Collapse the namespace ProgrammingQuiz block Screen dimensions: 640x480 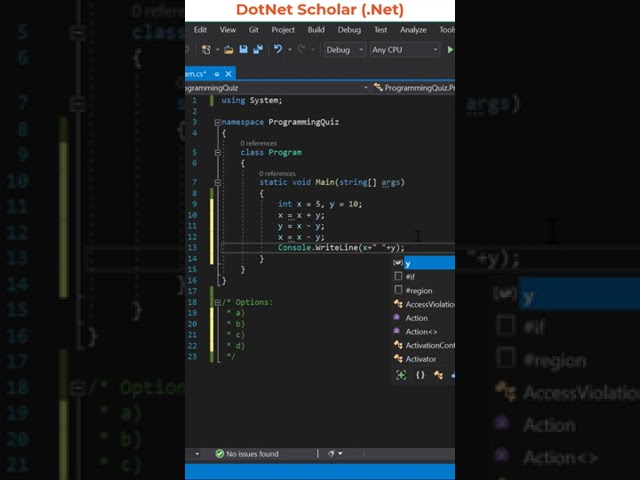(218, 122)
